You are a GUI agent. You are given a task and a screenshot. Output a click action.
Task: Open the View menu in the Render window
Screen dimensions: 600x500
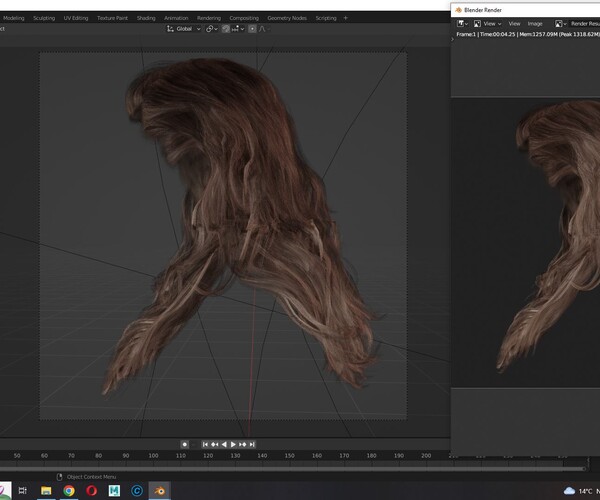[x=514, y=24]
